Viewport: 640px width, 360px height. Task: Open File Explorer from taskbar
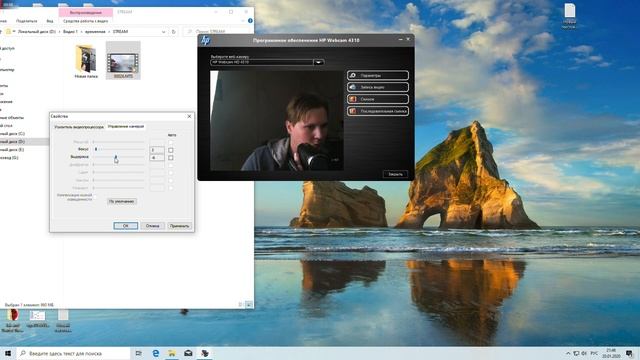pos(172,353)
